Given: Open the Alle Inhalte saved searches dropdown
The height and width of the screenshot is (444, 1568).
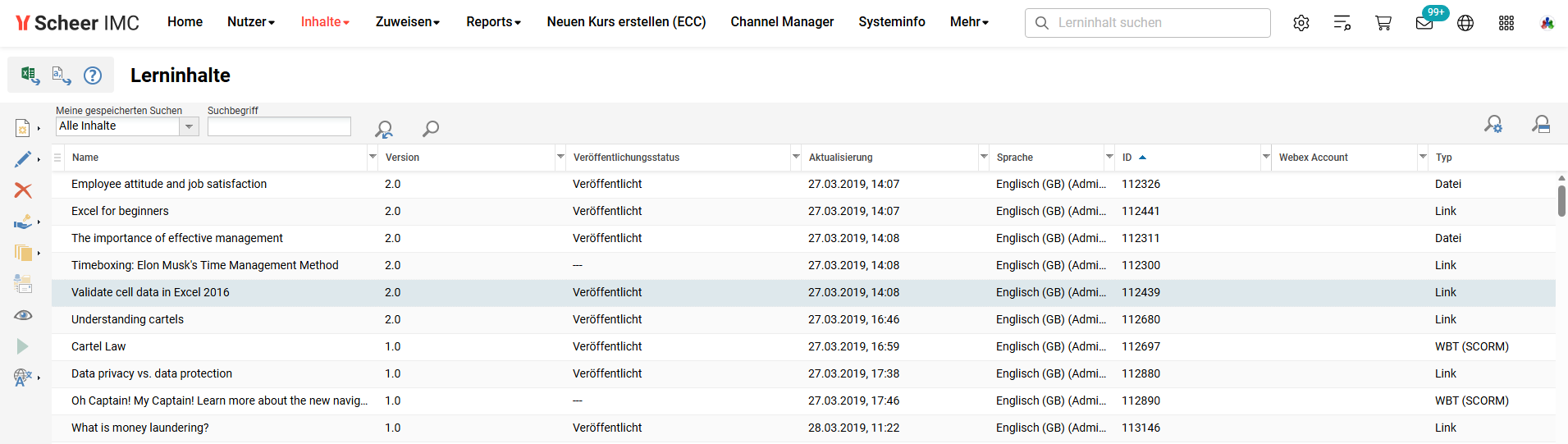Looking at the screenshot, I should 190,126.
